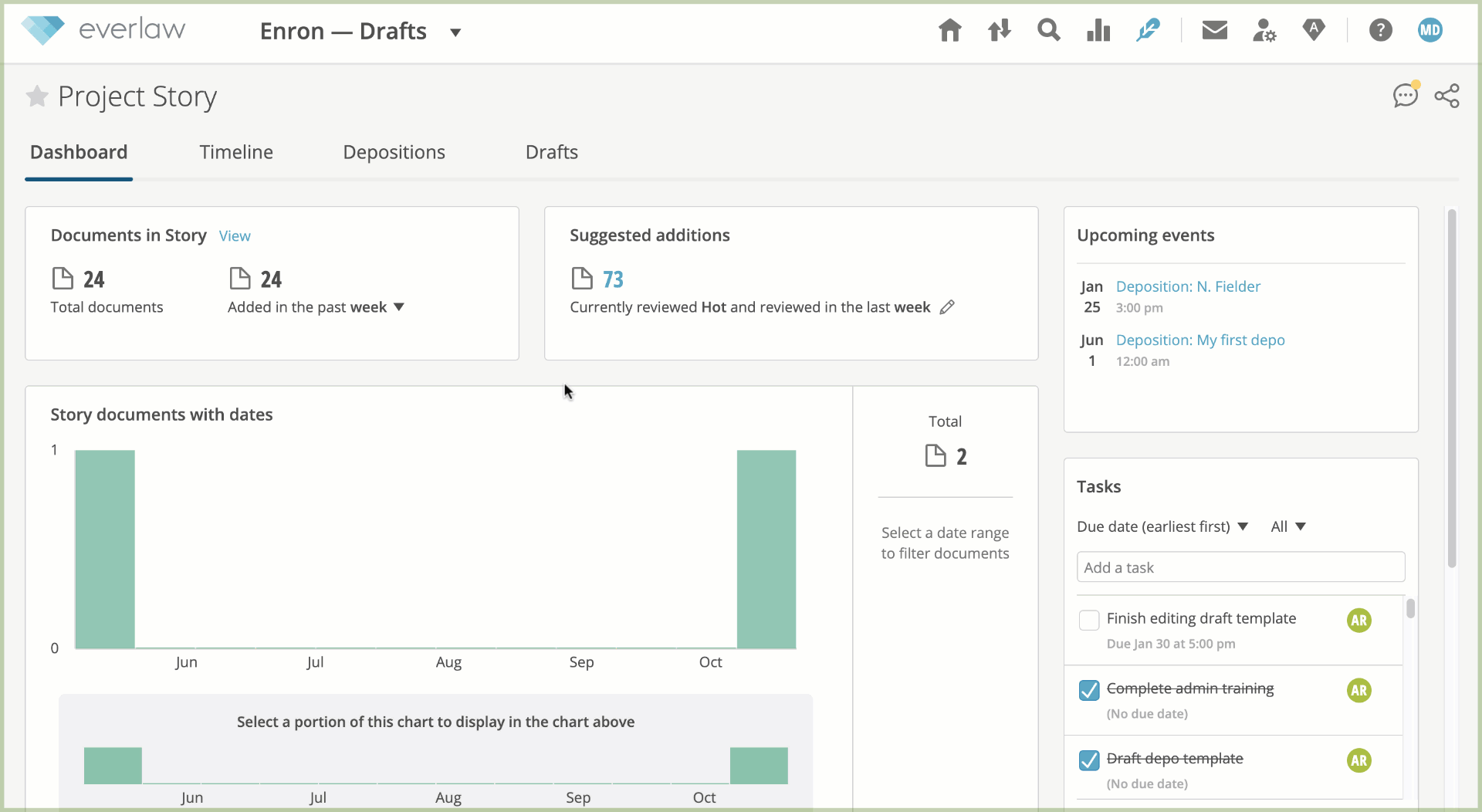
Task: Click the share icon for Project Story
Action: click(x=1447, y=96)
